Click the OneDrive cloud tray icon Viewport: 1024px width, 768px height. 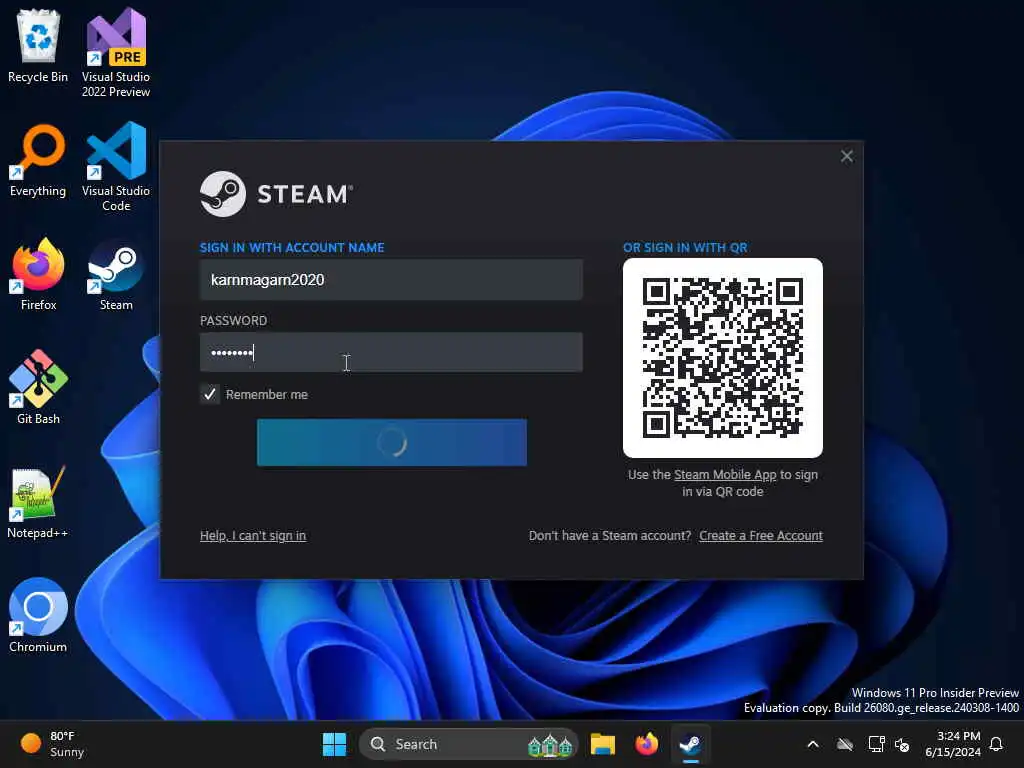(845, 744)
